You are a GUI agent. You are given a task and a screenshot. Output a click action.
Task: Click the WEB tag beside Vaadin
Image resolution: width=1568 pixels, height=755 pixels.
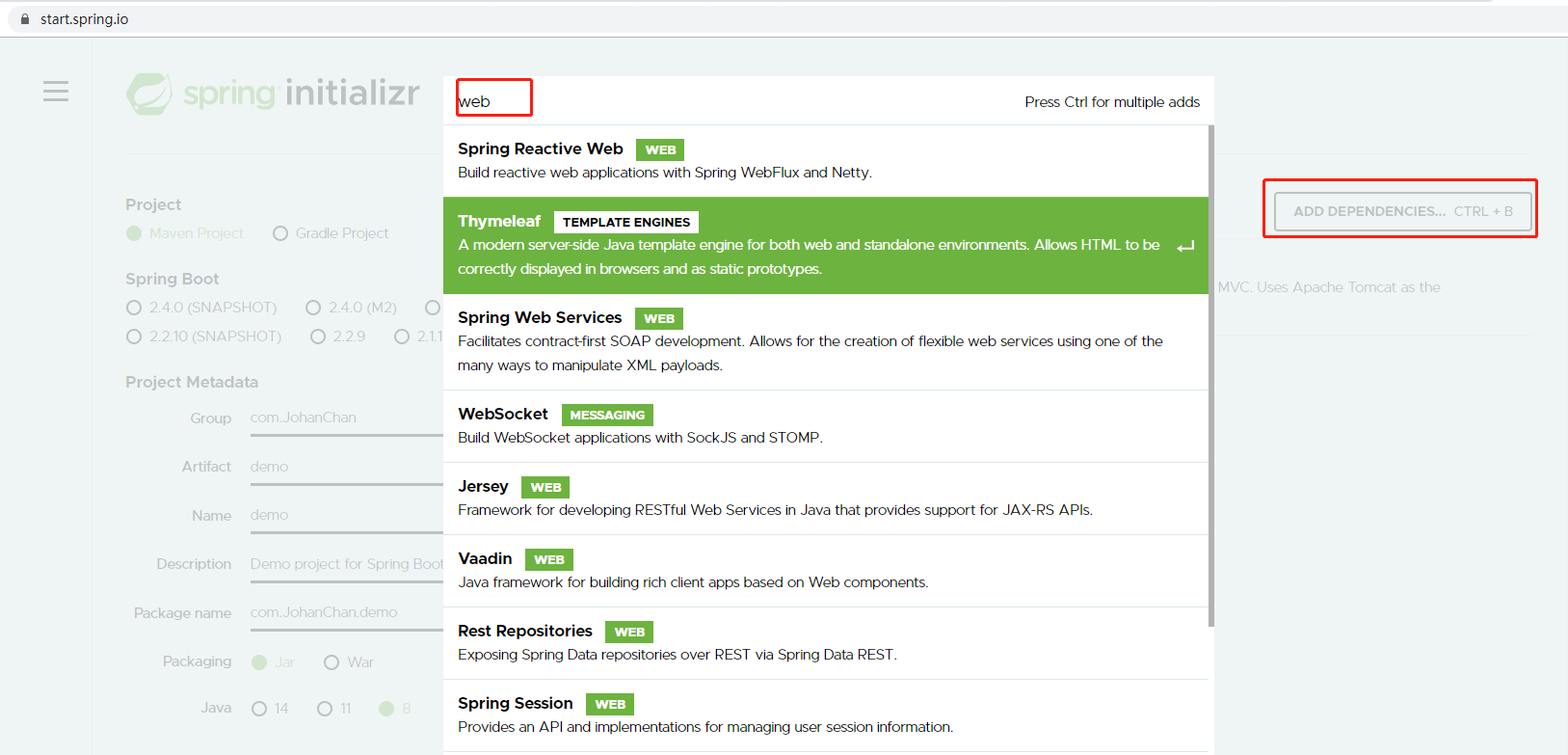coord(549,560)
